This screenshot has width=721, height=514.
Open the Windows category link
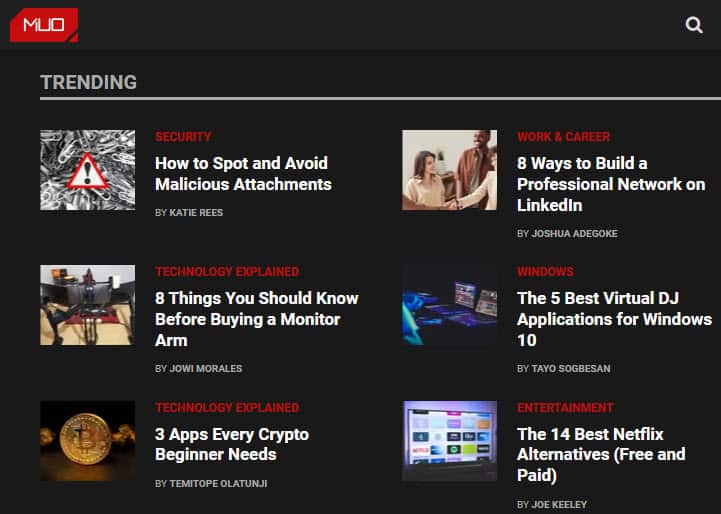(545, 272)
